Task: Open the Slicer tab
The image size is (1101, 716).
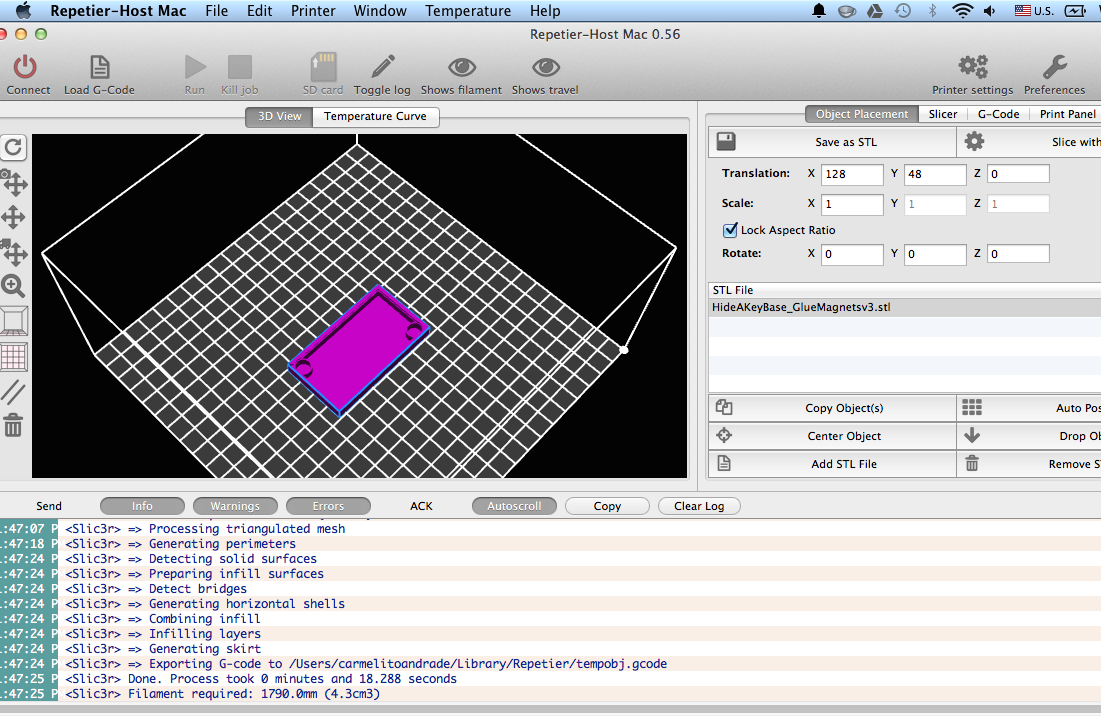Action: (943, 114)
